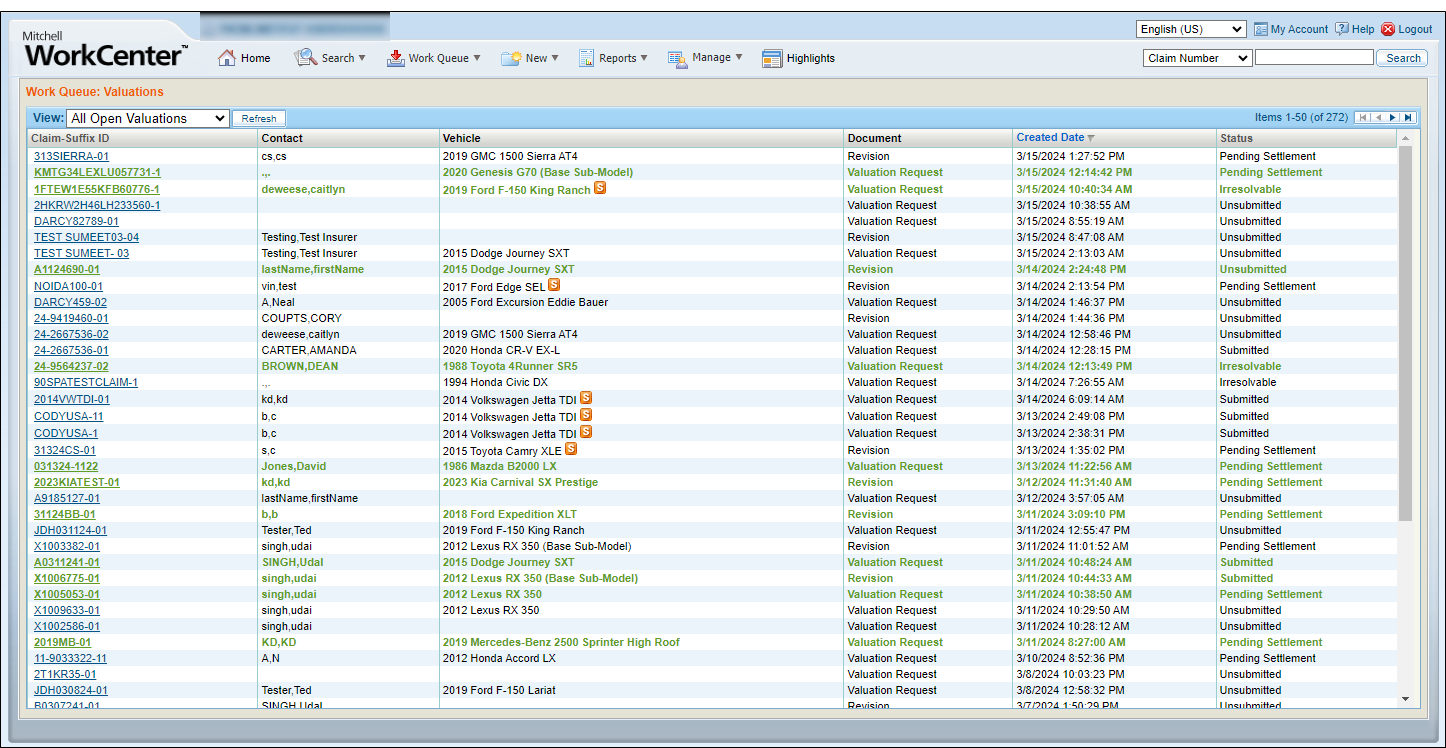This screenshot has width=1446, height=748.
Task: Click orange S icon beside 2017 Ford Edge SEL
Action: click(555, 285)
